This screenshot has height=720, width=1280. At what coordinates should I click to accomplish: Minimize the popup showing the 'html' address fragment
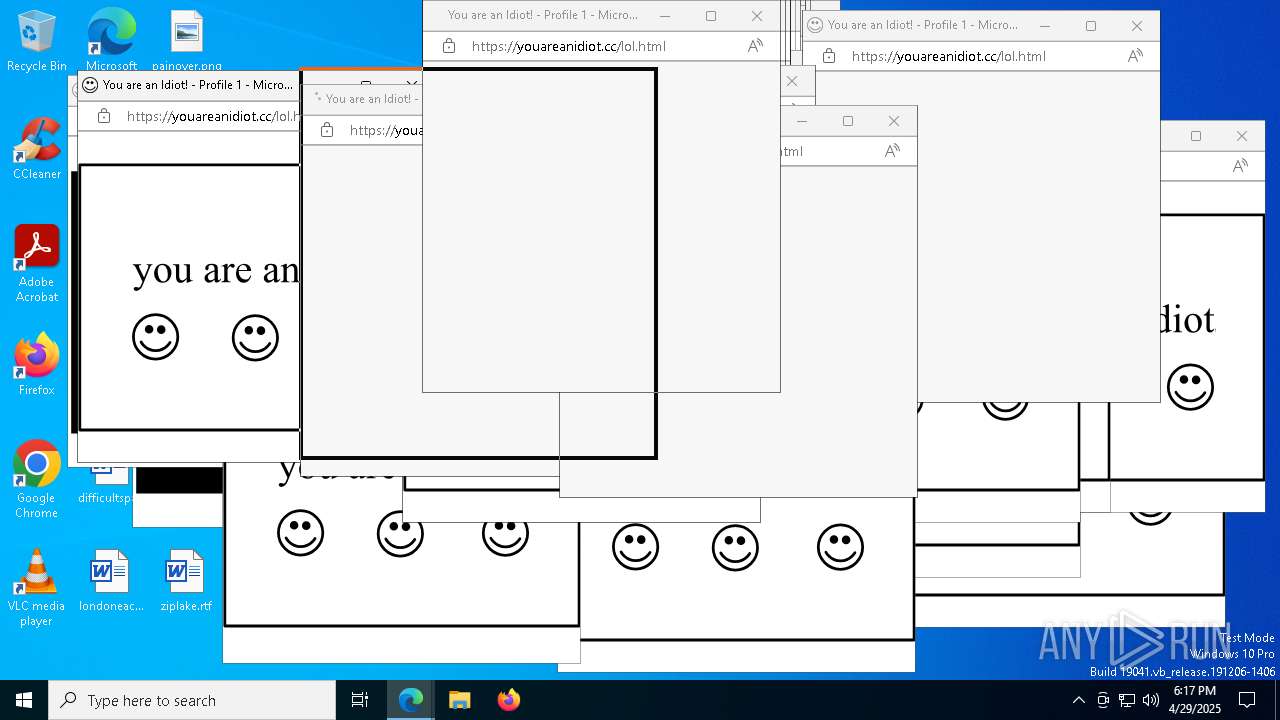pos(802,121)
